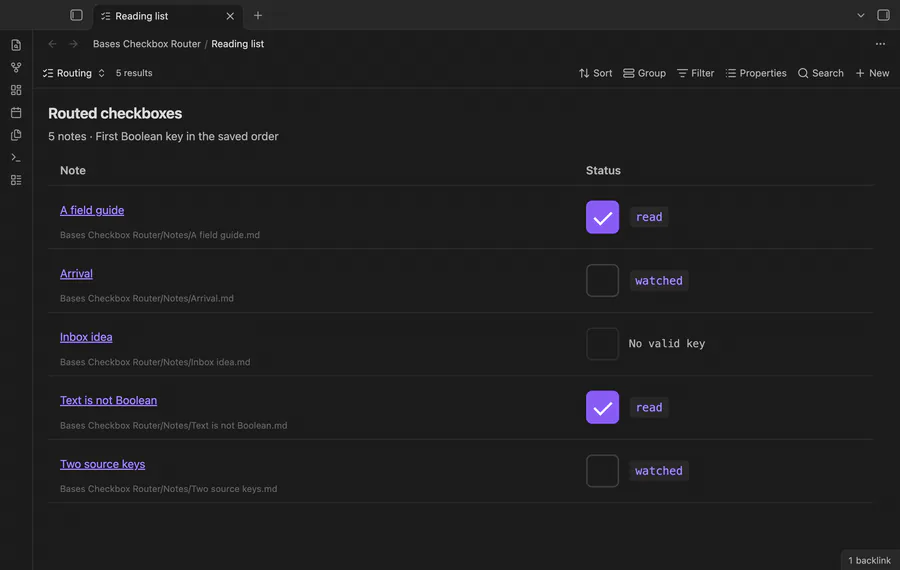
Task: Uncheck Text is not Boolean read checkbox
Action: pos(602,407)
